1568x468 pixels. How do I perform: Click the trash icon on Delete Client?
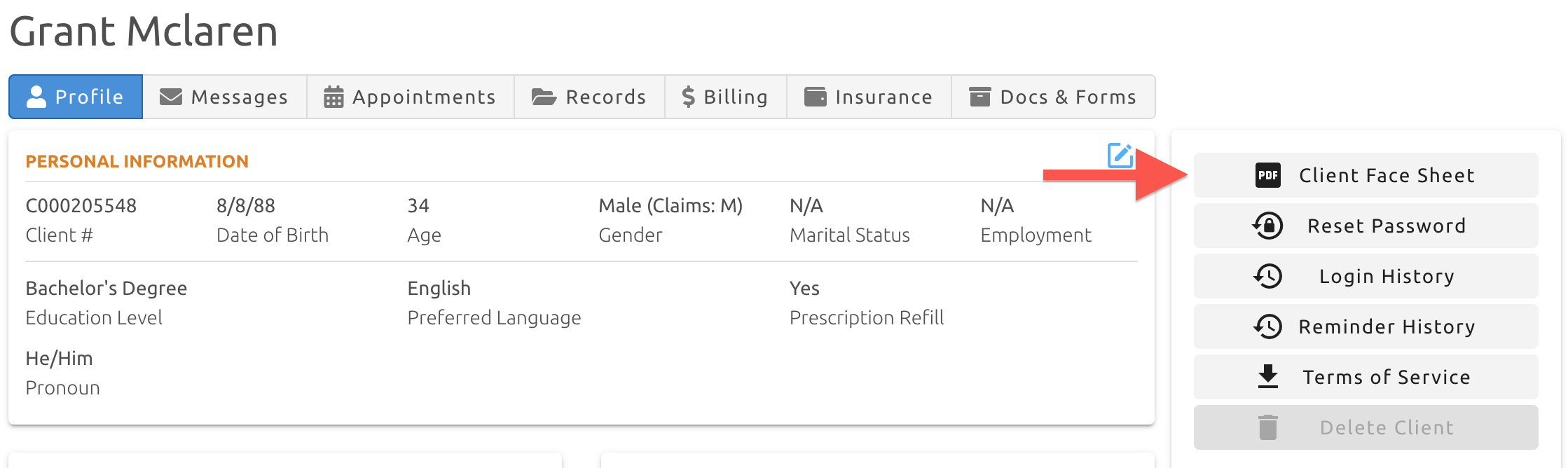pyautogui.click(x=1268, y=427)
